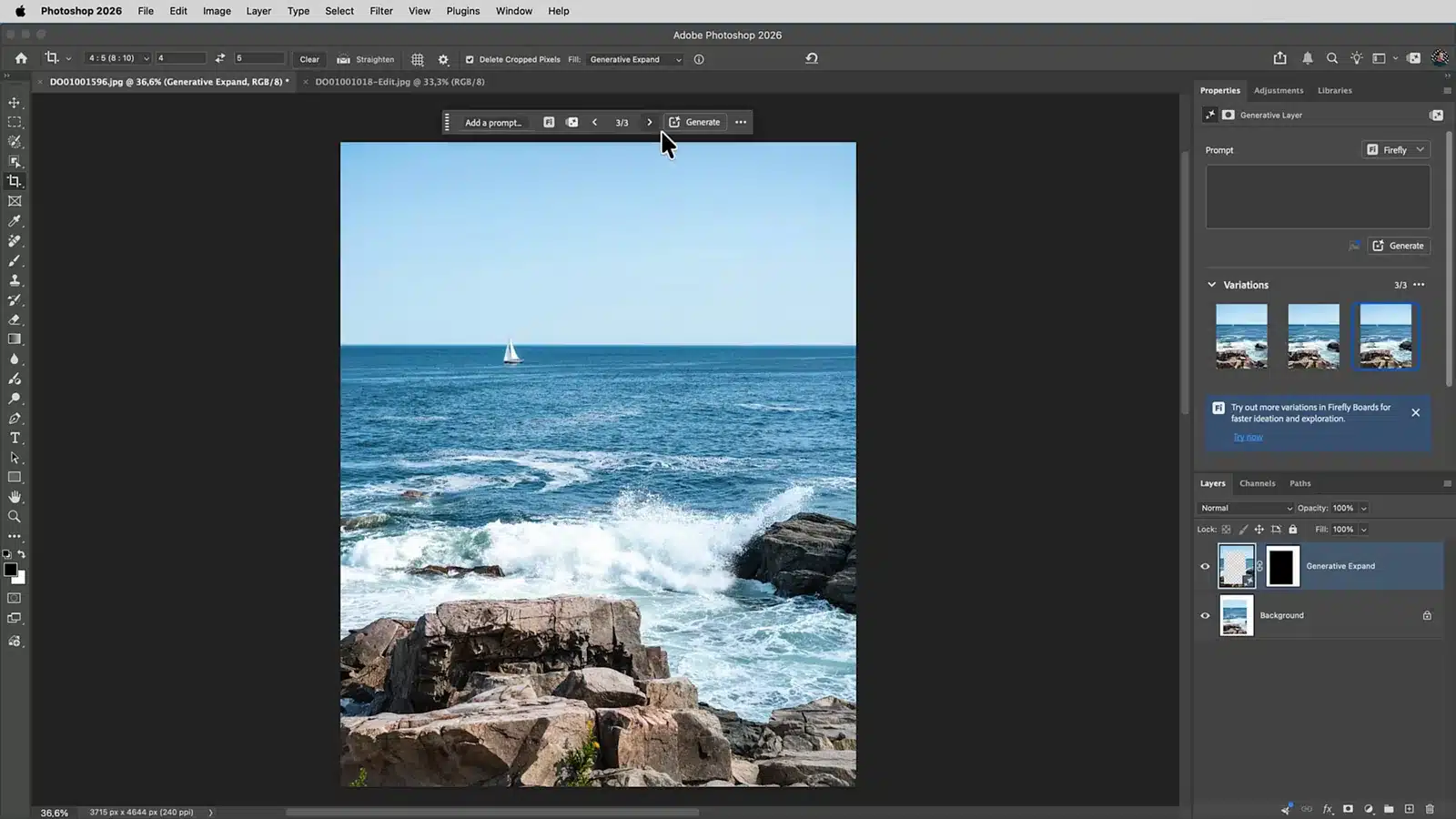Open the Normal blend mode dropdown
Screen dimensions: 1456x819
1246,508
